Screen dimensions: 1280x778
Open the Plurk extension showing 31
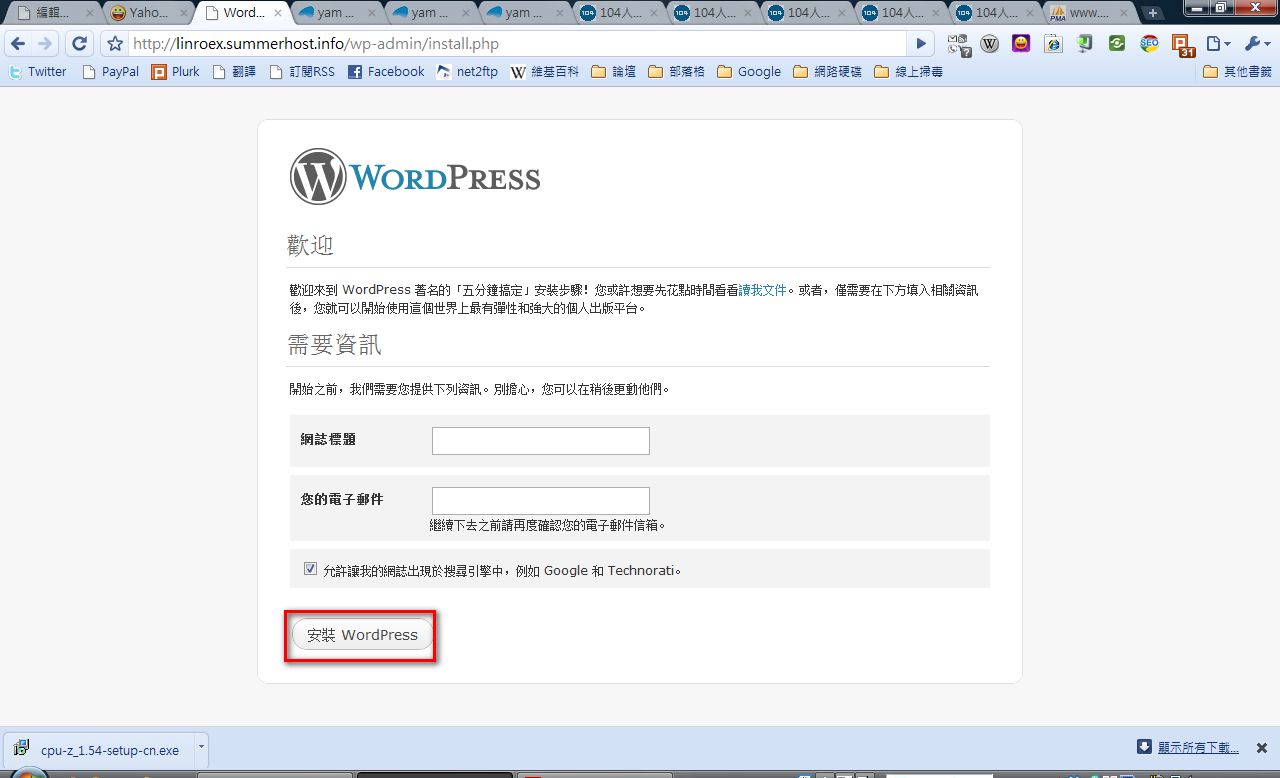[x=1183, y=46]
